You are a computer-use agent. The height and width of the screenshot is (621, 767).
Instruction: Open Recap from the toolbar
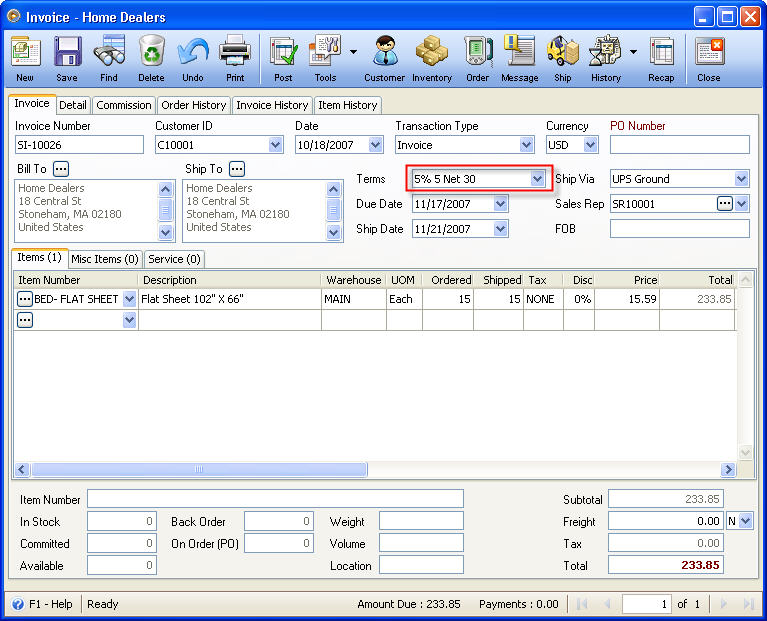pos(661,59)
